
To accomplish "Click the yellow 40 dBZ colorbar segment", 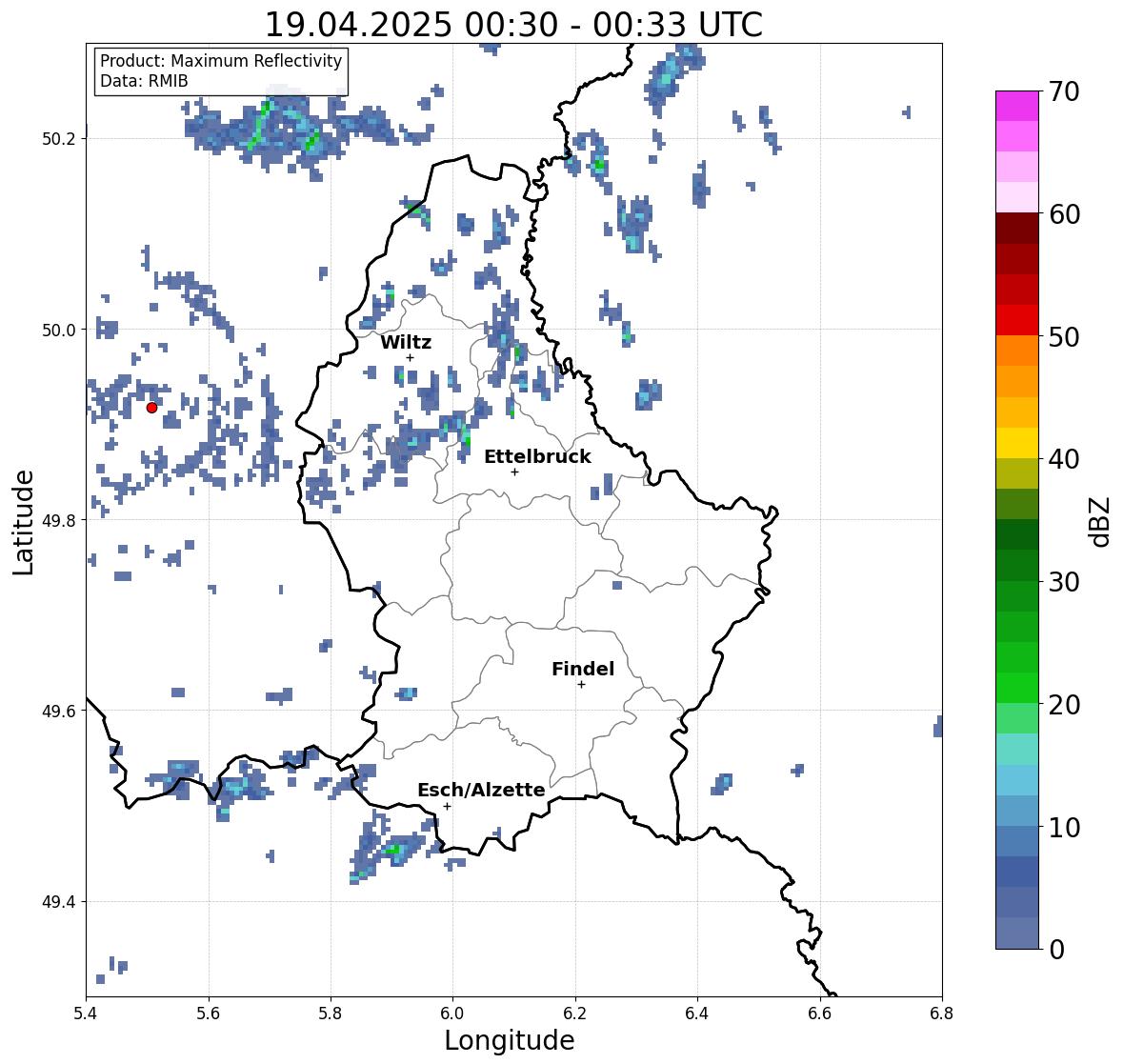I will [1017, 443].
